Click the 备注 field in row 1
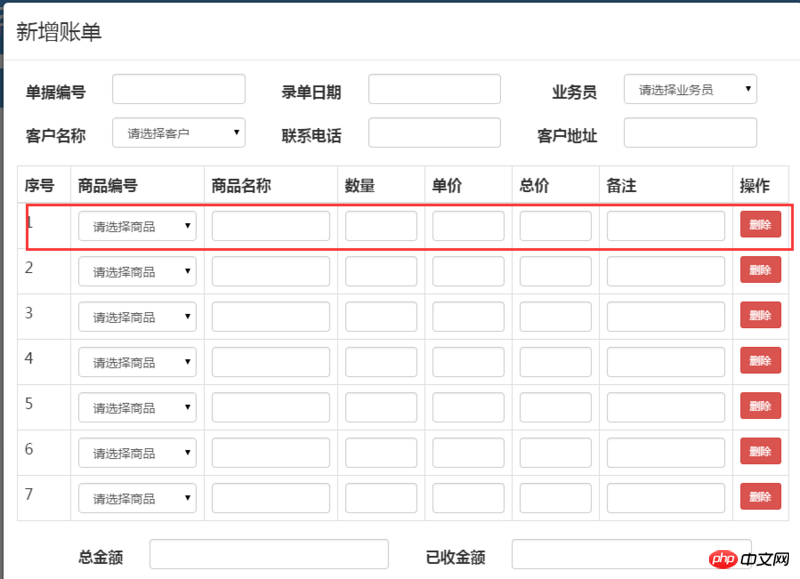 (x=665, y=226)
